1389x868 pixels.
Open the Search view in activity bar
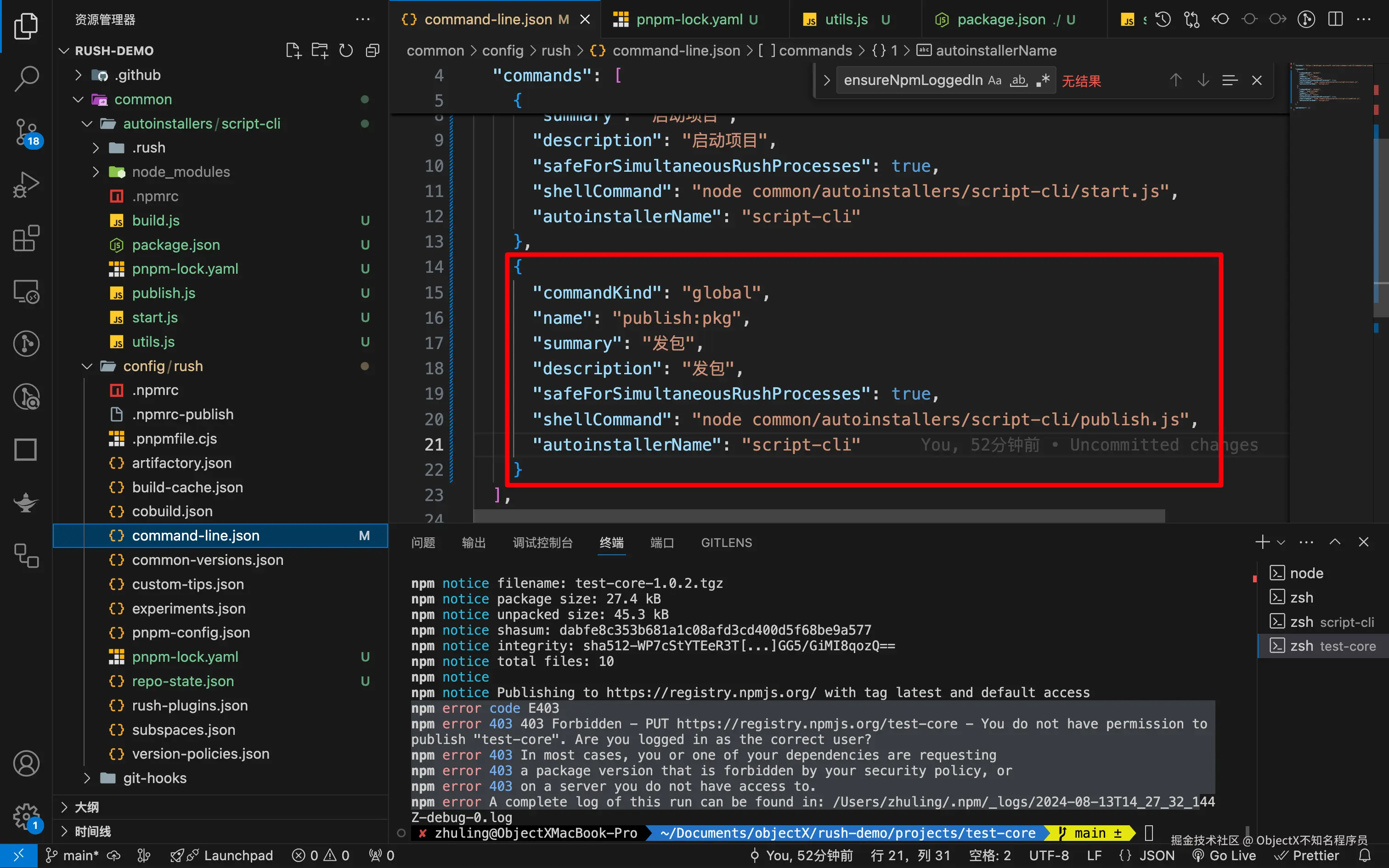coord(26,78)
